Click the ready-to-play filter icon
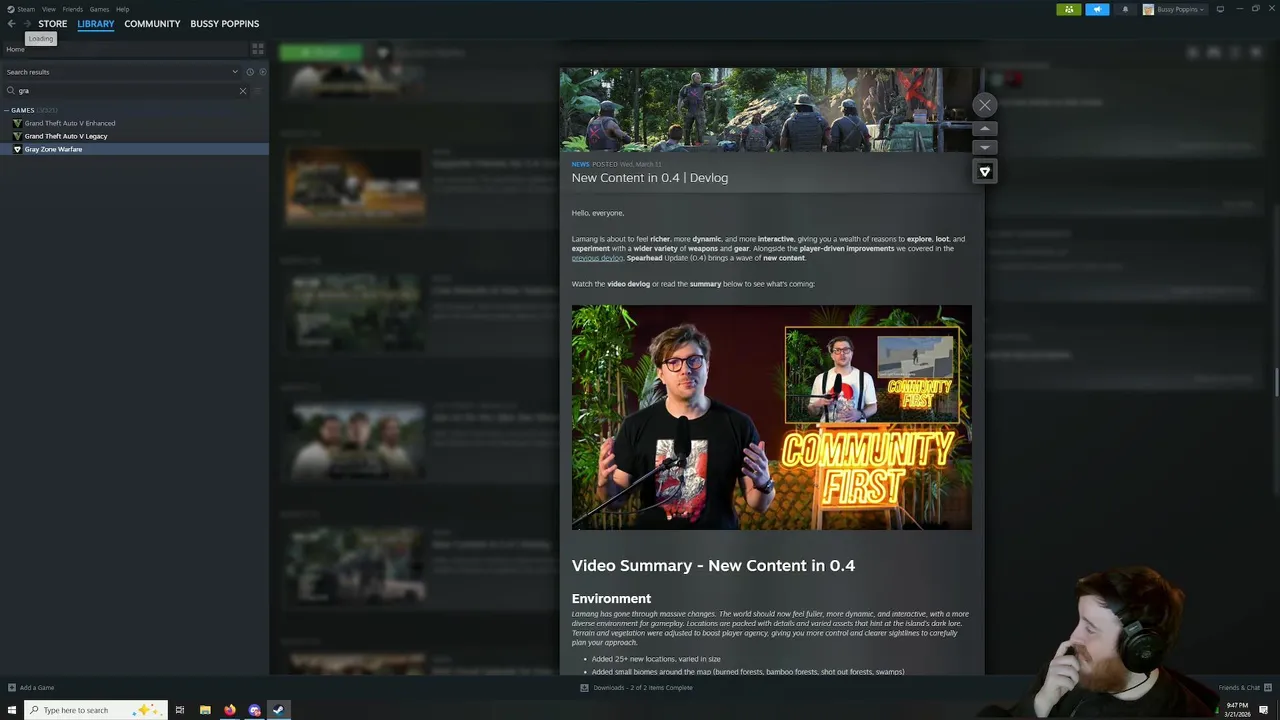Viewport: 1280px width, 720px height. click(263, 72)
